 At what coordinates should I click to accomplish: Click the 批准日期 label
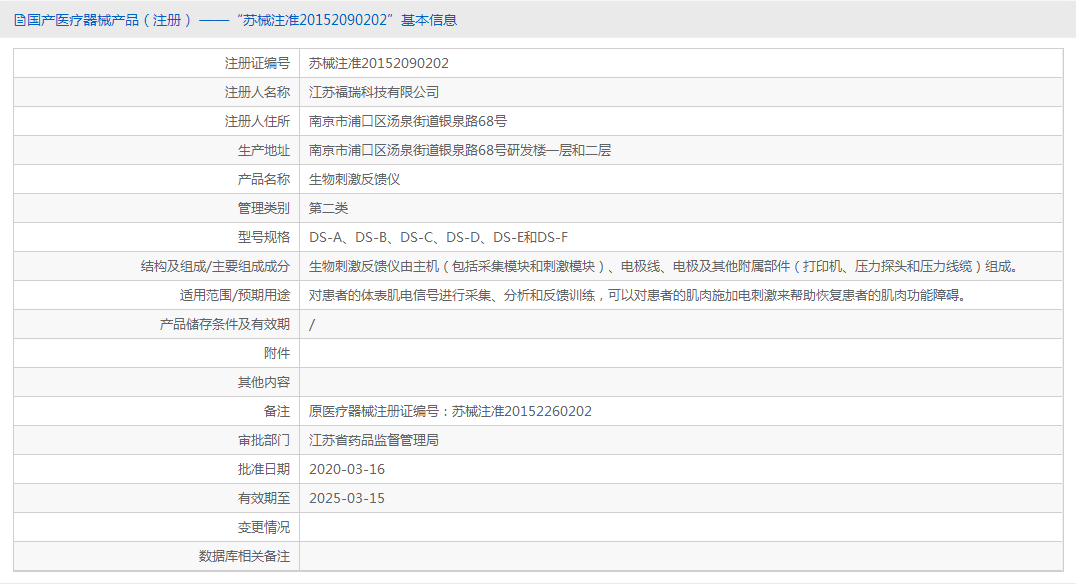click(264, 469)
